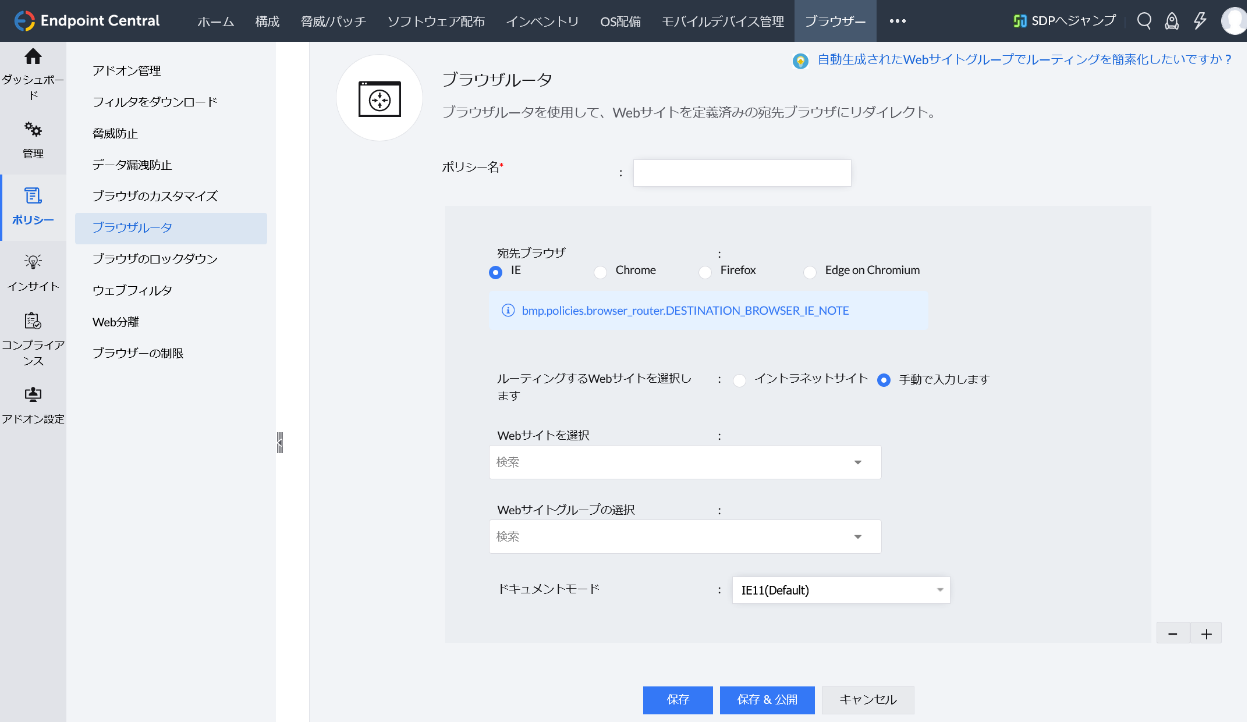Open the インベントリ top menu tab
Viewport: 1247px width, 722px height.
coord(542,21)
